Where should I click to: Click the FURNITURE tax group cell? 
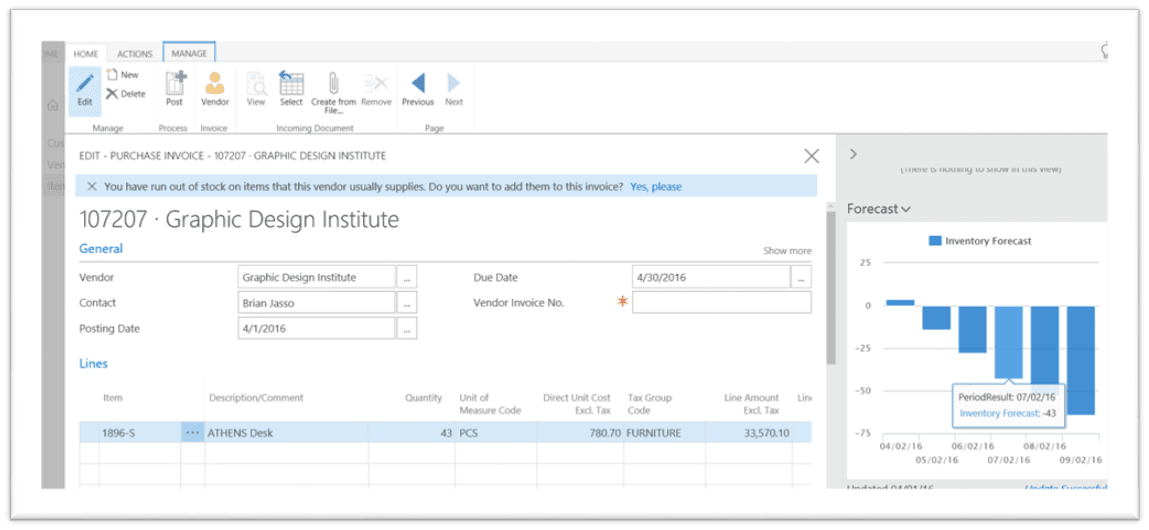[665, 433]
